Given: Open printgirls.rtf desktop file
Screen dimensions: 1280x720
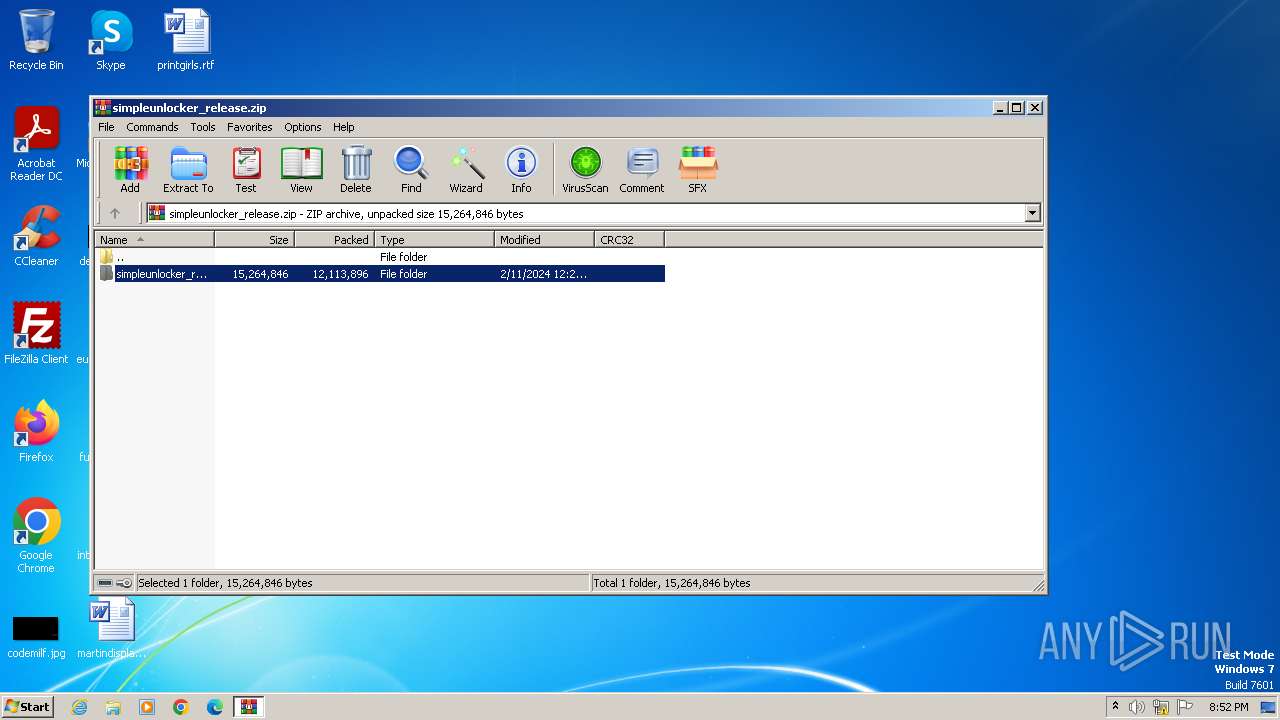Looking at the screenshot, I should tap(186, 40).
